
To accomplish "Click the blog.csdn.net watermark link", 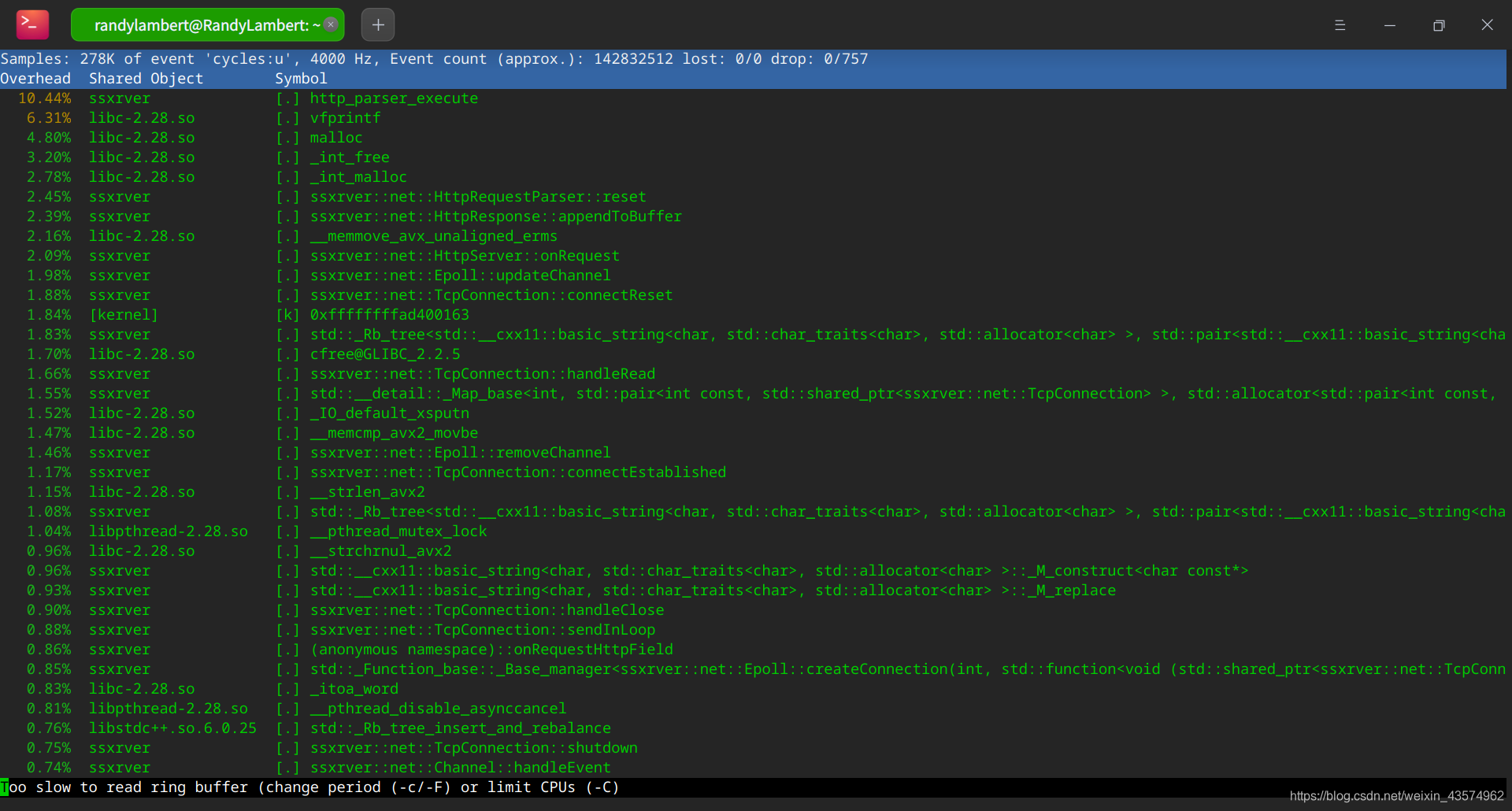I will [x=1397, y=796].
